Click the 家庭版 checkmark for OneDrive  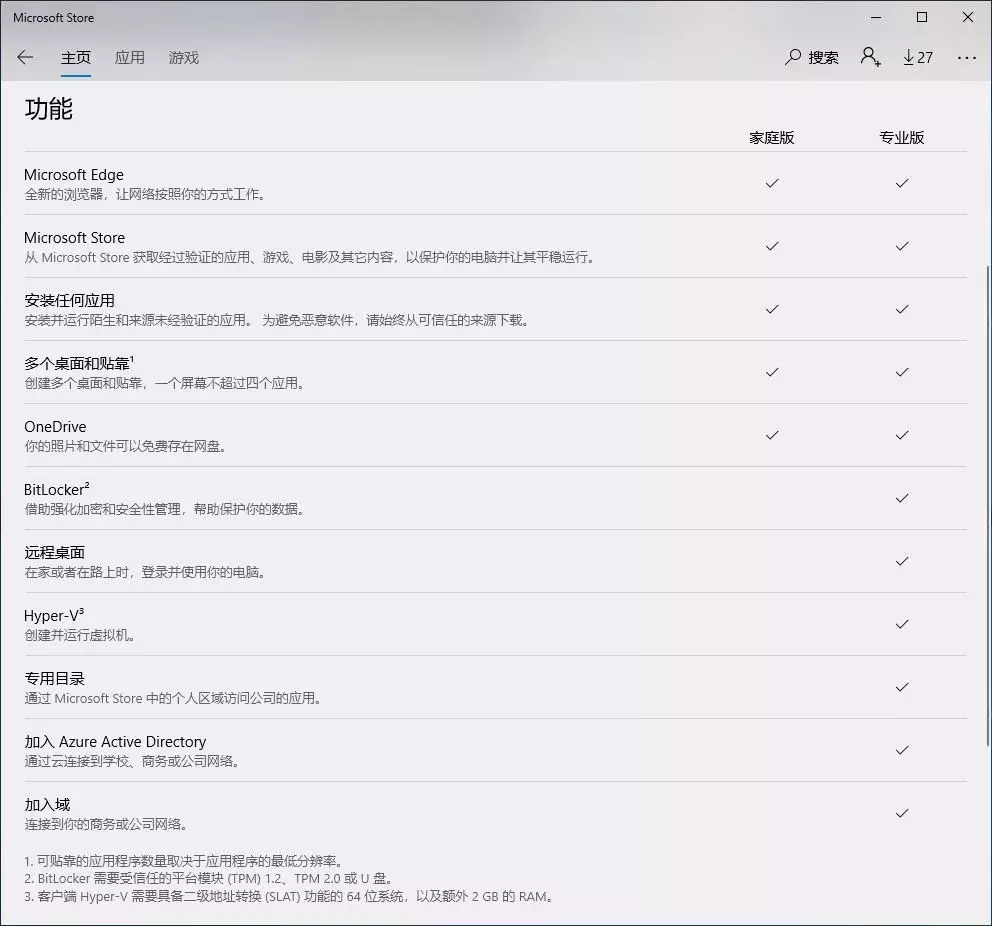click(772, 435)
